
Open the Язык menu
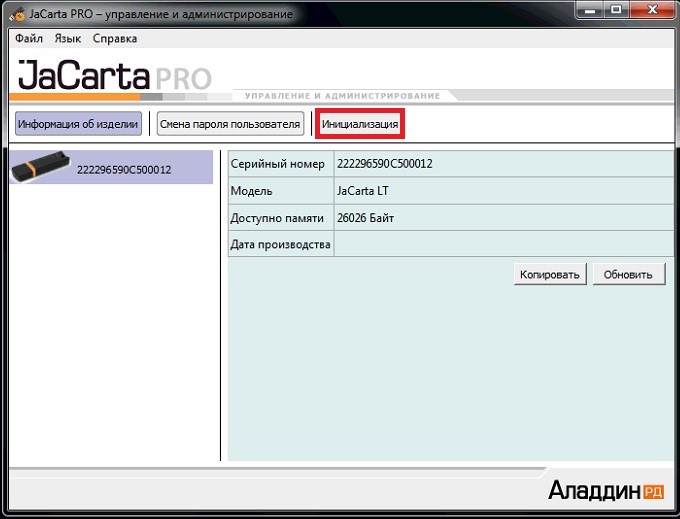[x=68, y=39]
